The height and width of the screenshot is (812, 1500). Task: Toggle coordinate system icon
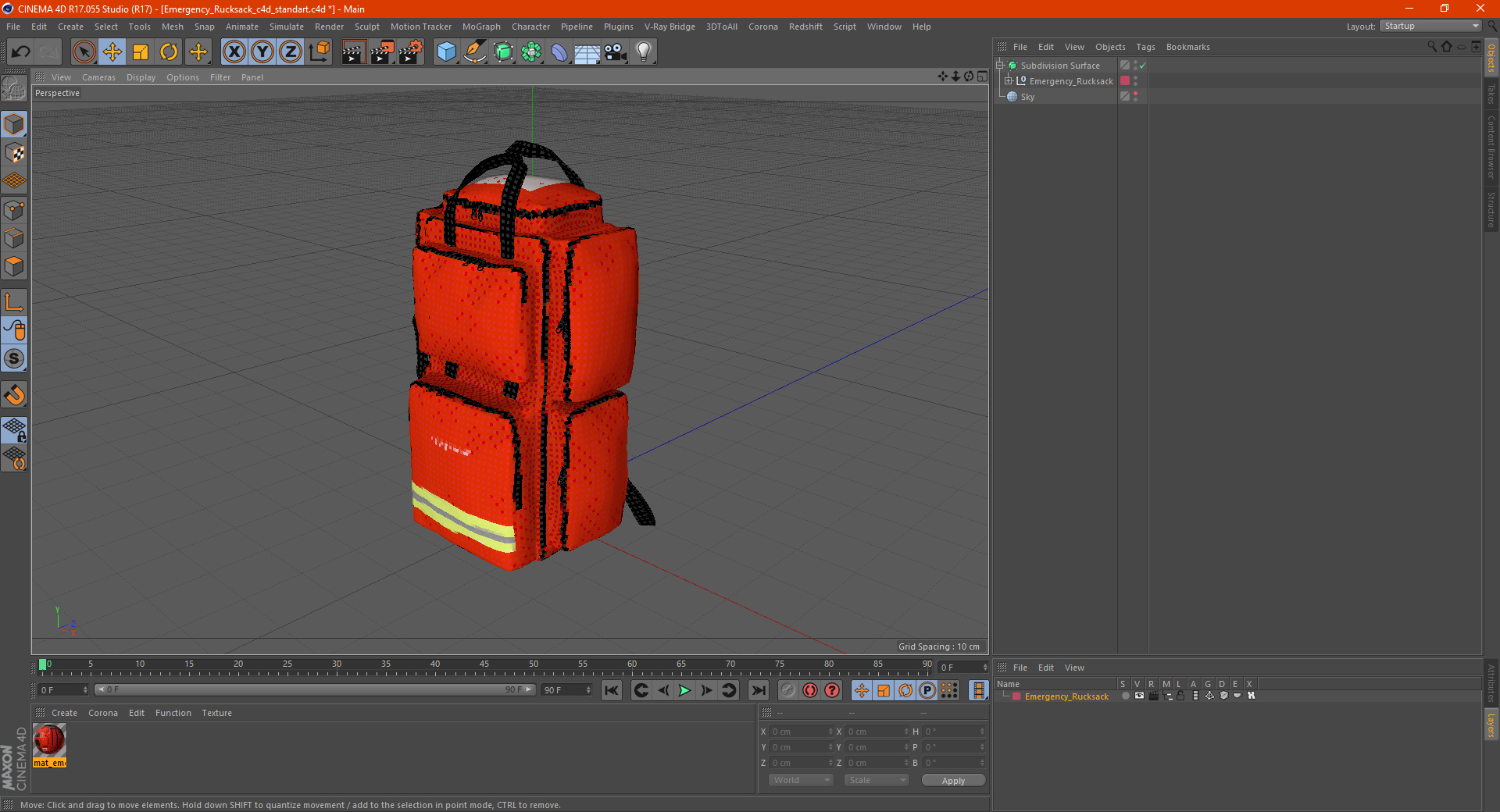(319, 52)
